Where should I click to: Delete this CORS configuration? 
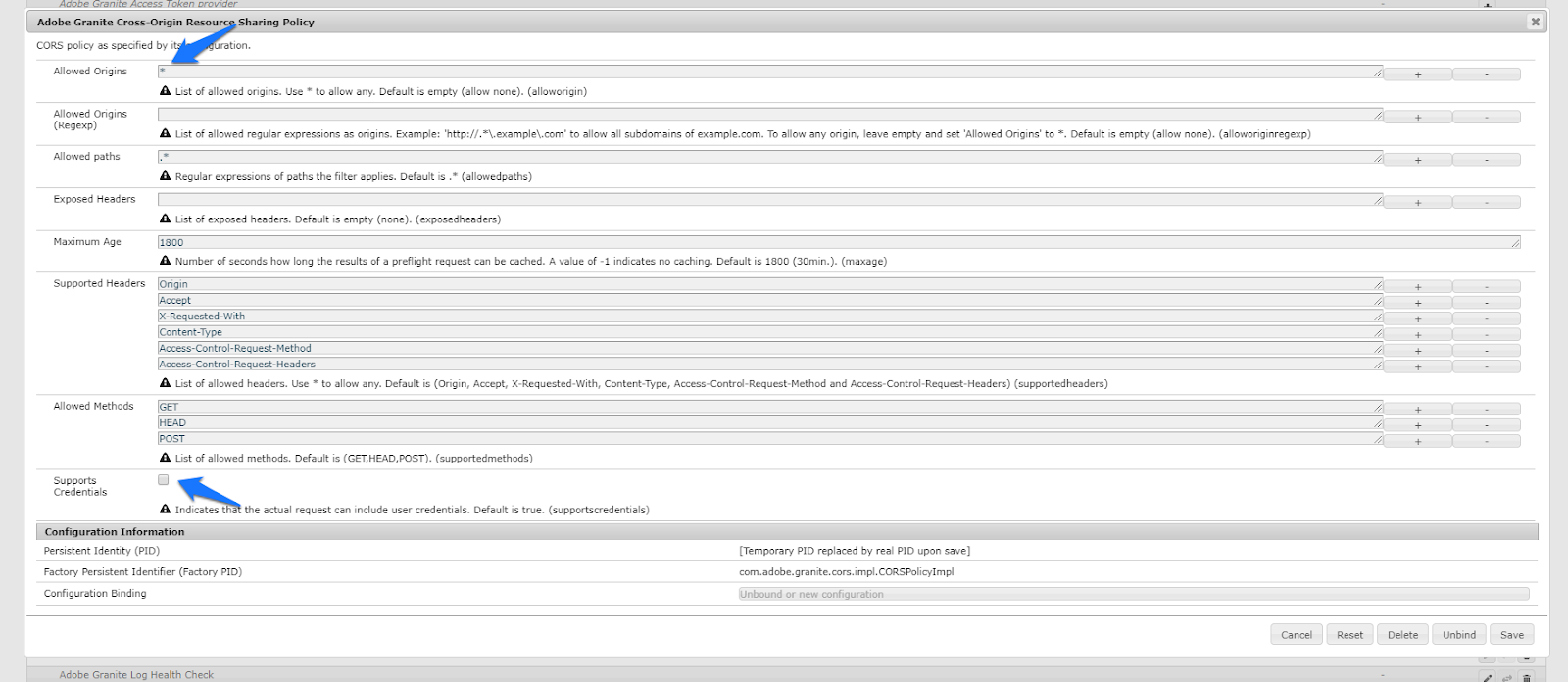point(1402,634)
